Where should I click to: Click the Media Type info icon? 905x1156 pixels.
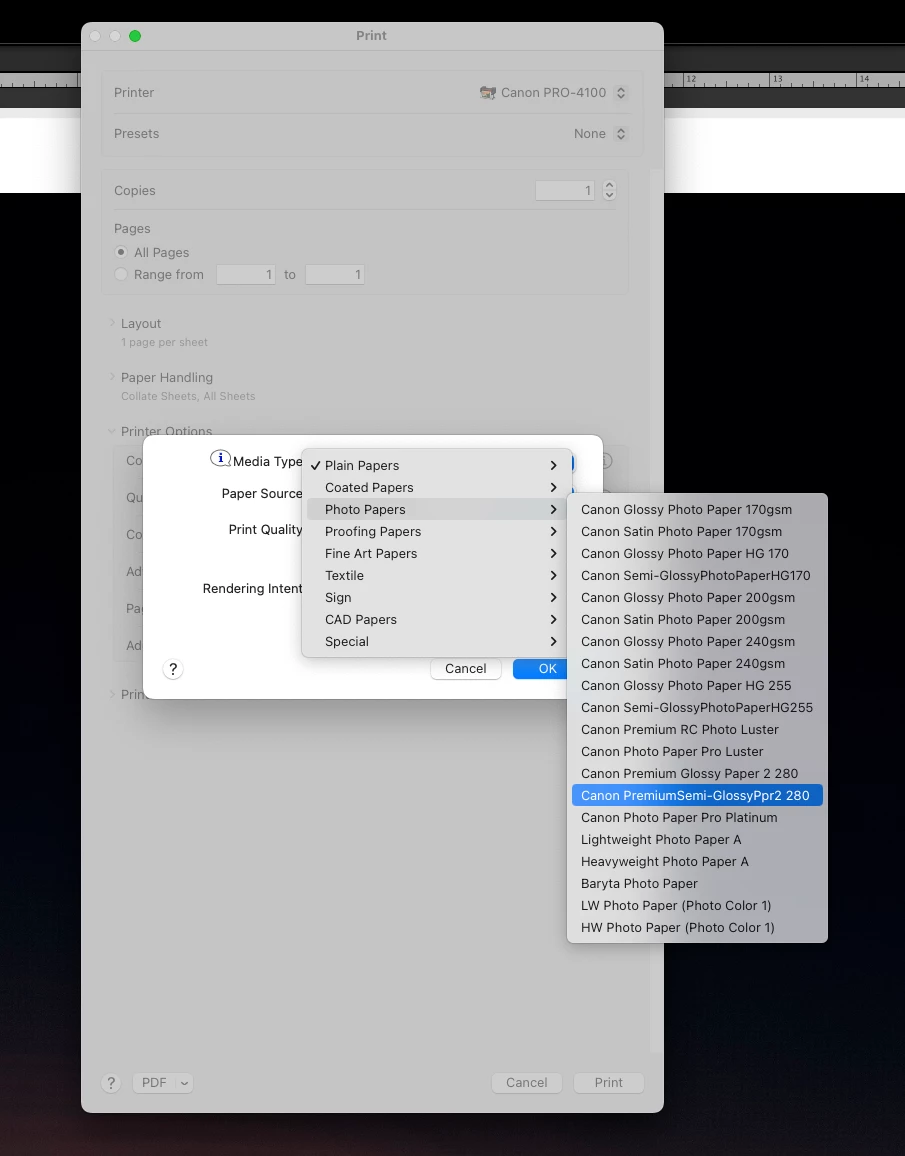(x=220, y=459)
